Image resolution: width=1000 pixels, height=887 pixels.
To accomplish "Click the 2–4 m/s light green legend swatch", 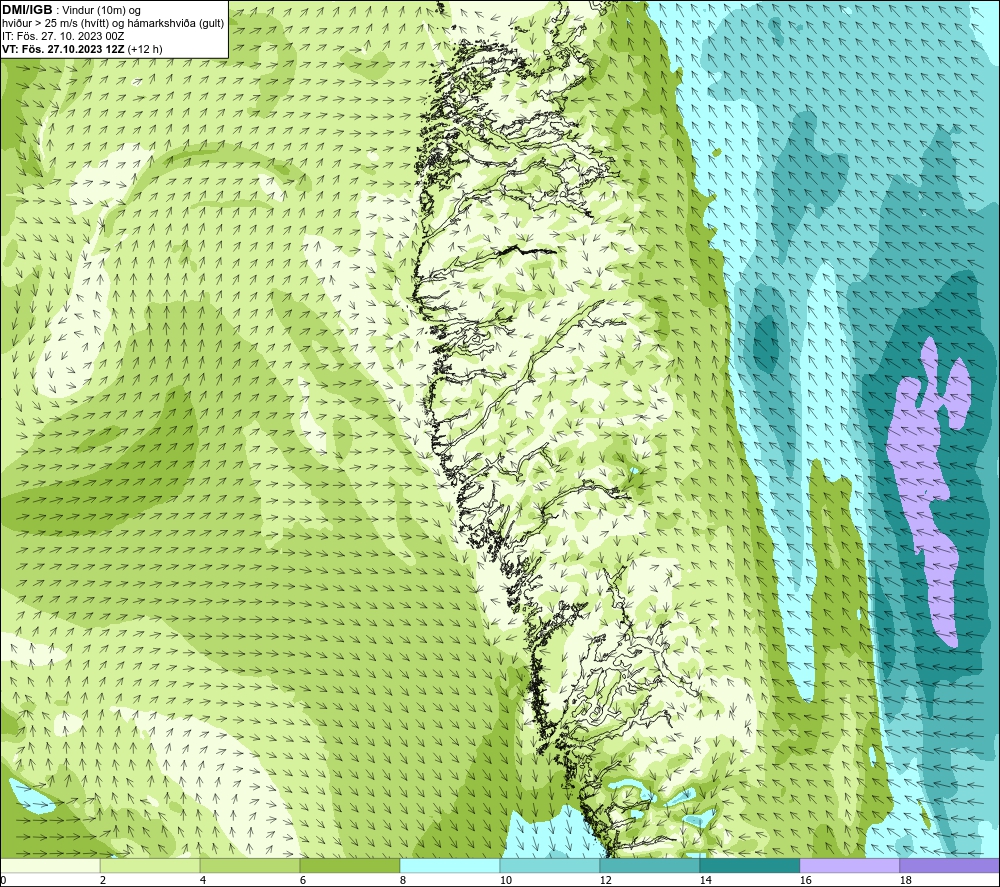I will 150,865.
